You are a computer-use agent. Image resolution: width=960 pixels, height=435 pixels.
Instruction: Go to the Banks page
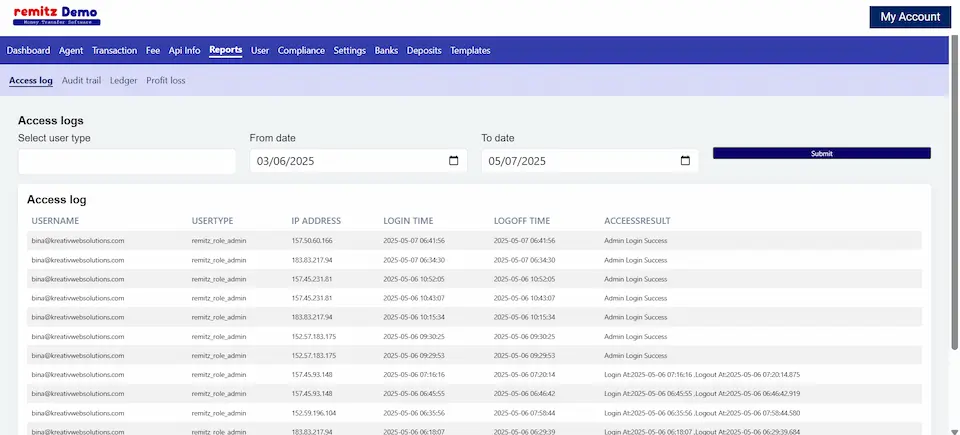pyautogui.click(x=386, y=50)
